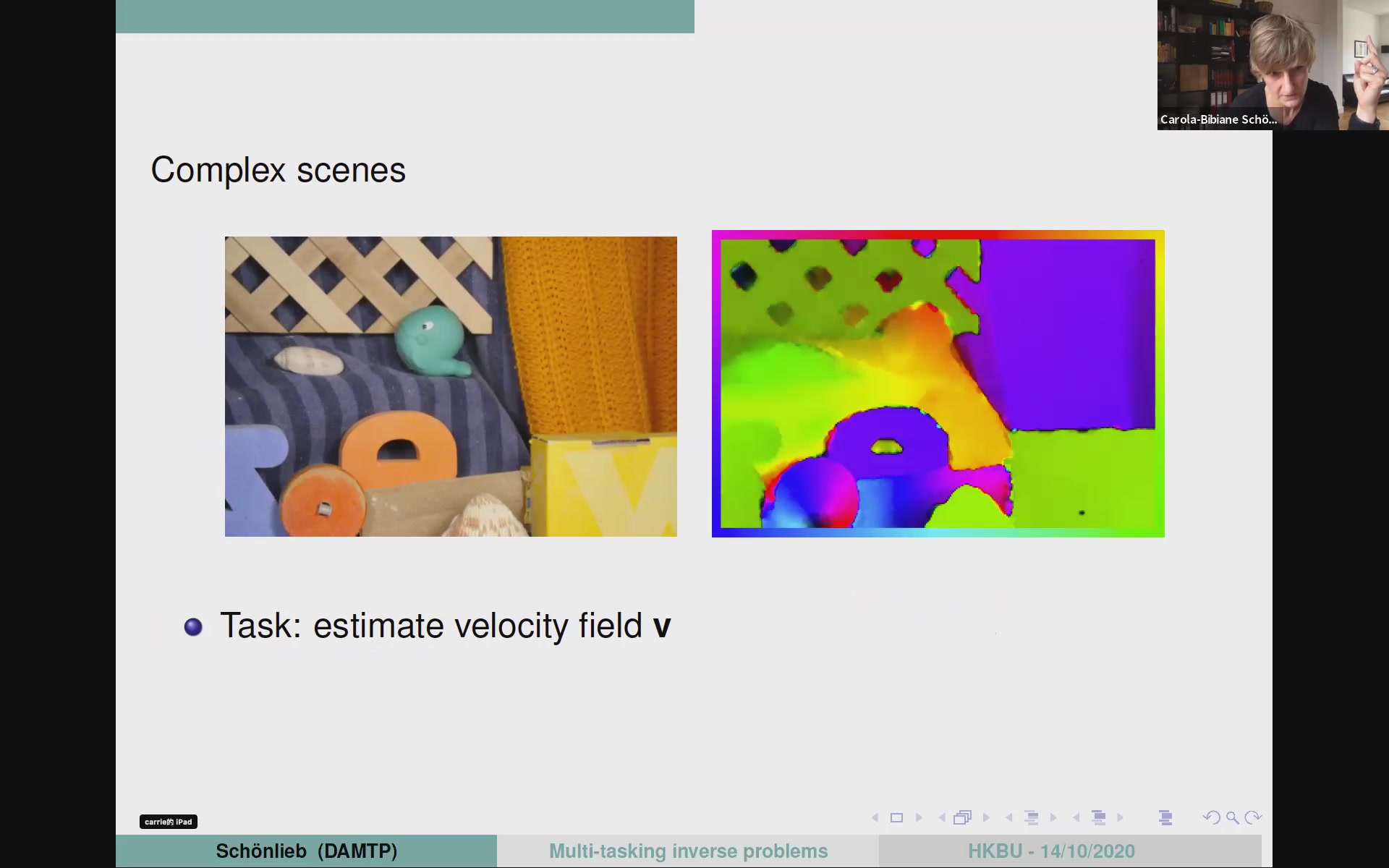
Task: Go to next frame arrow after frame icon
Action: click(986, 817)
